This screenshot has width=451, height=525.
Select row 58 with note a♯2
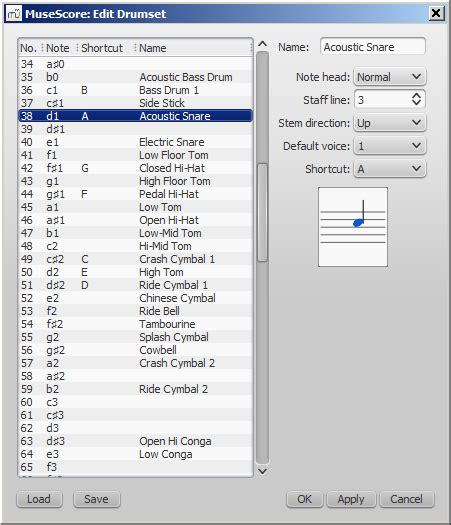coord(136,376)
